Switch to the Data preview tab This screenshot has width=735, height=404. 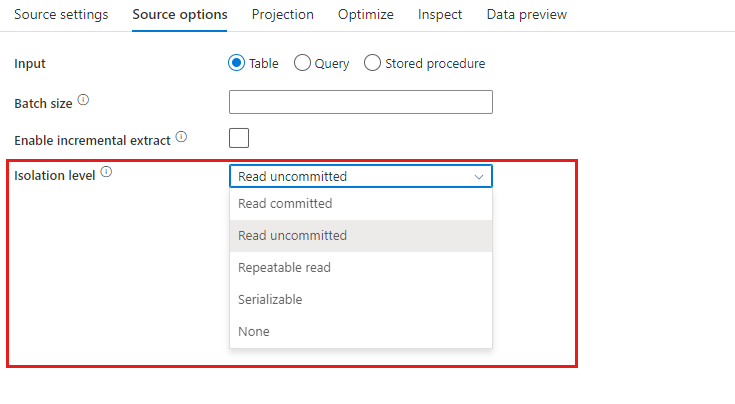[527, 15]
